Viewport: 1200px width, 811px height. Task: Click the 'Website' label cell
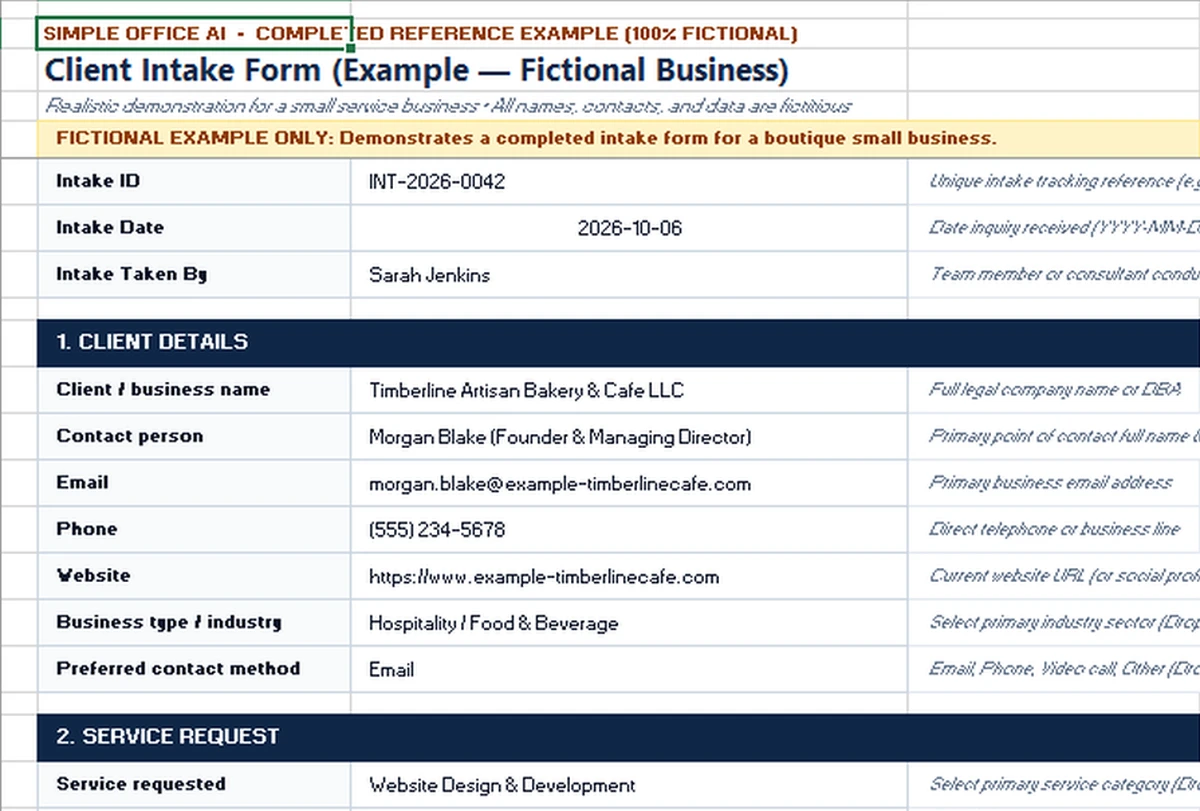point(194,576)
